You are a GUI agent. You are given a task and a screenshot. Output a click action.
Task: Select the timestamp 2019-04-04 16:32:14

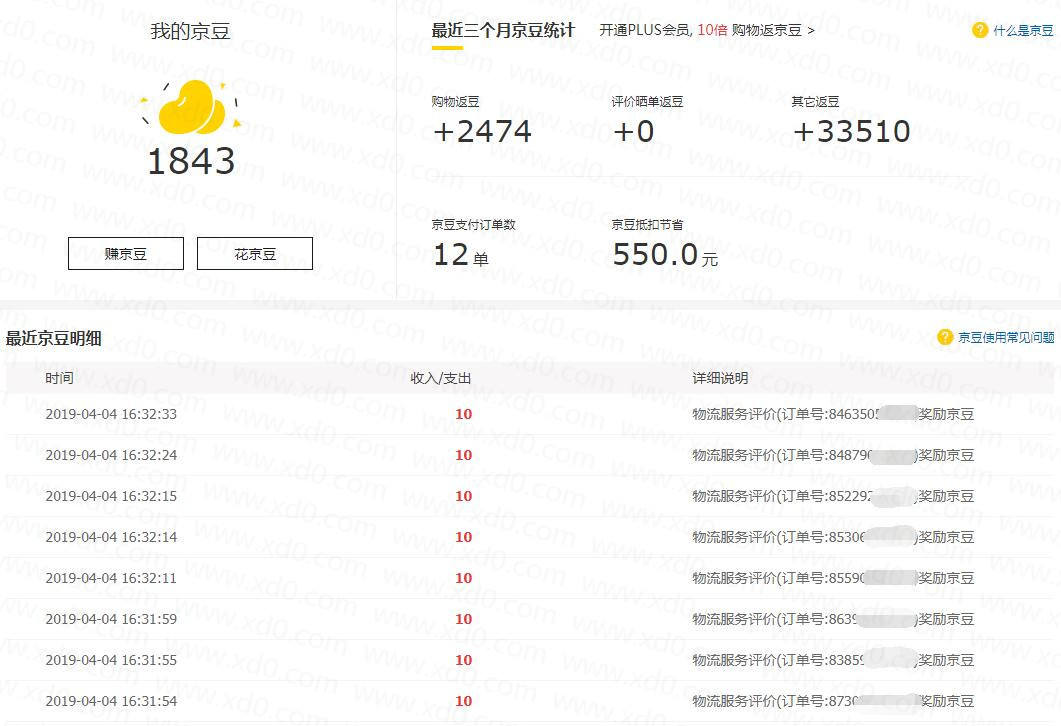tap(111, 537)
